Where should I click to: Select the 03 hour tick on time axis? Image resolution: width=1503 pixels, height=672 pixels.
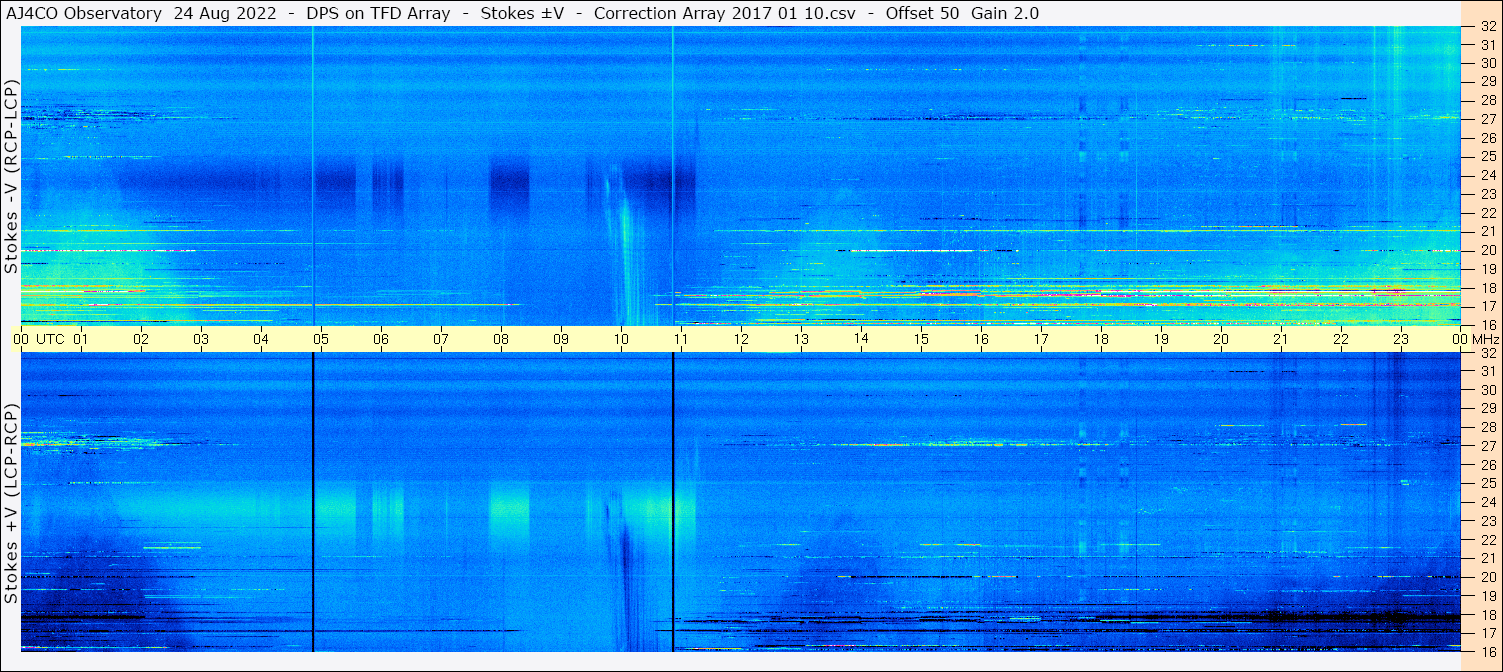(x=201, y=339)
